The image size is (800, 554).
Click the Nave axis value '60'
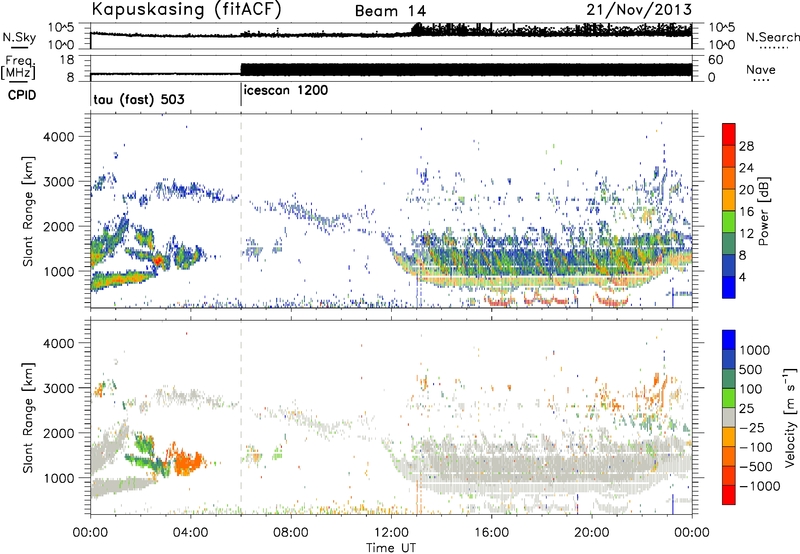(x=715, y=60)
